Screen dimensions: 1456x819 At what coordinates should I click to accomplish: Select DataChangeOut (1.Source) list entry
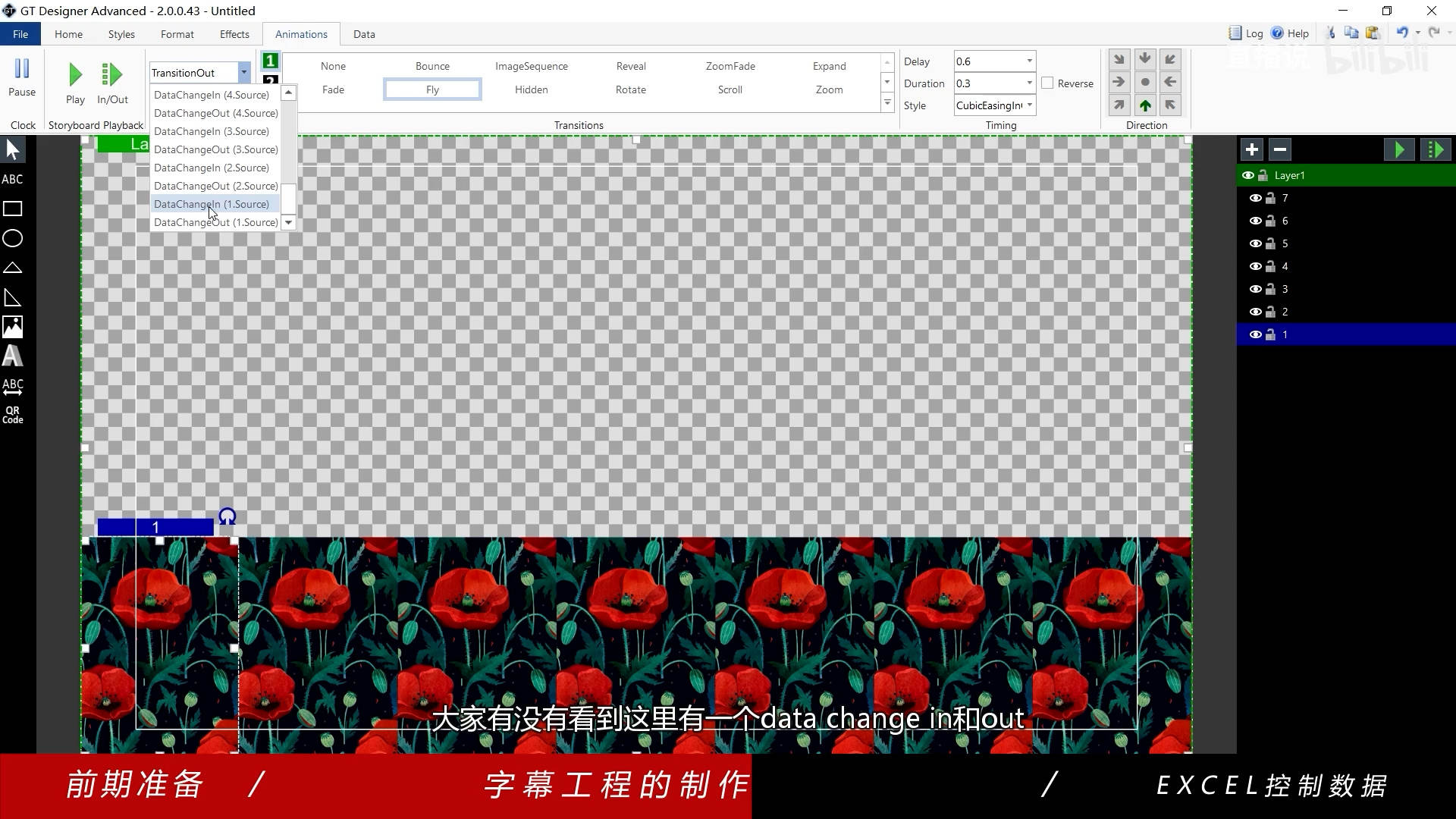[215, 222]
